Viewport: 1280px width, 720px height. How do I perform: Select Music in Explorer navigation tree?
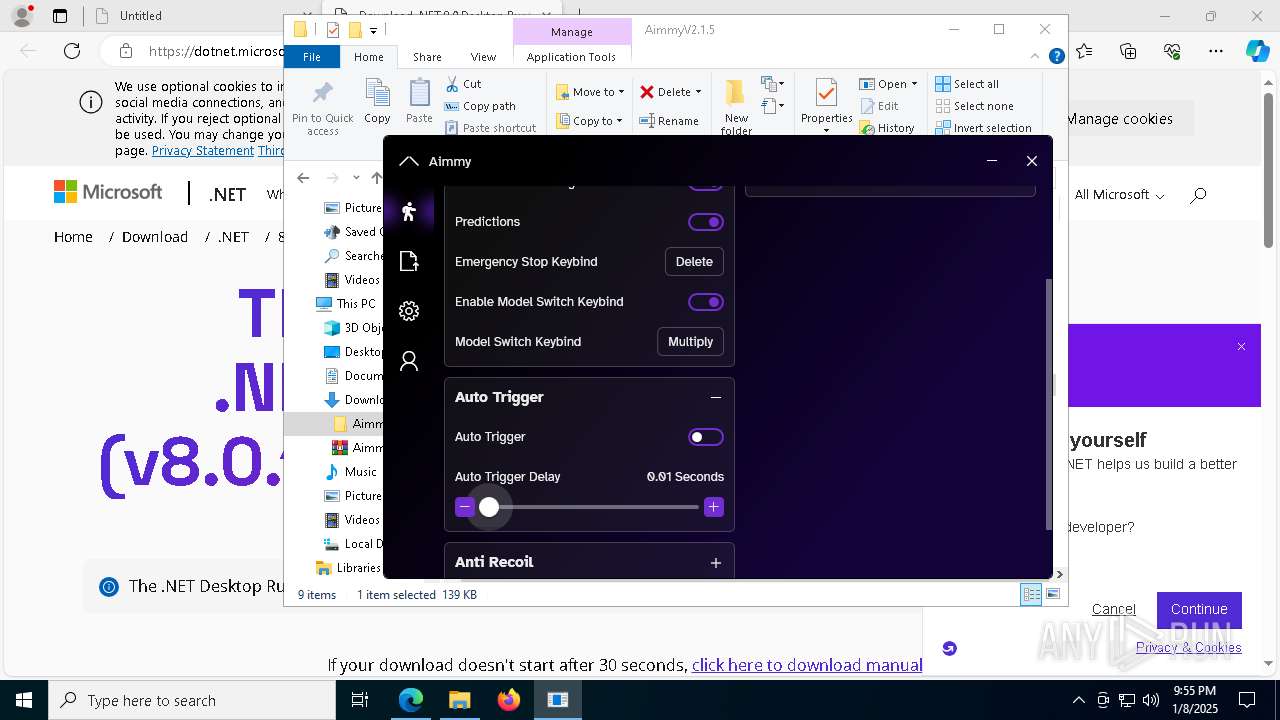click(x=351, y=472)
